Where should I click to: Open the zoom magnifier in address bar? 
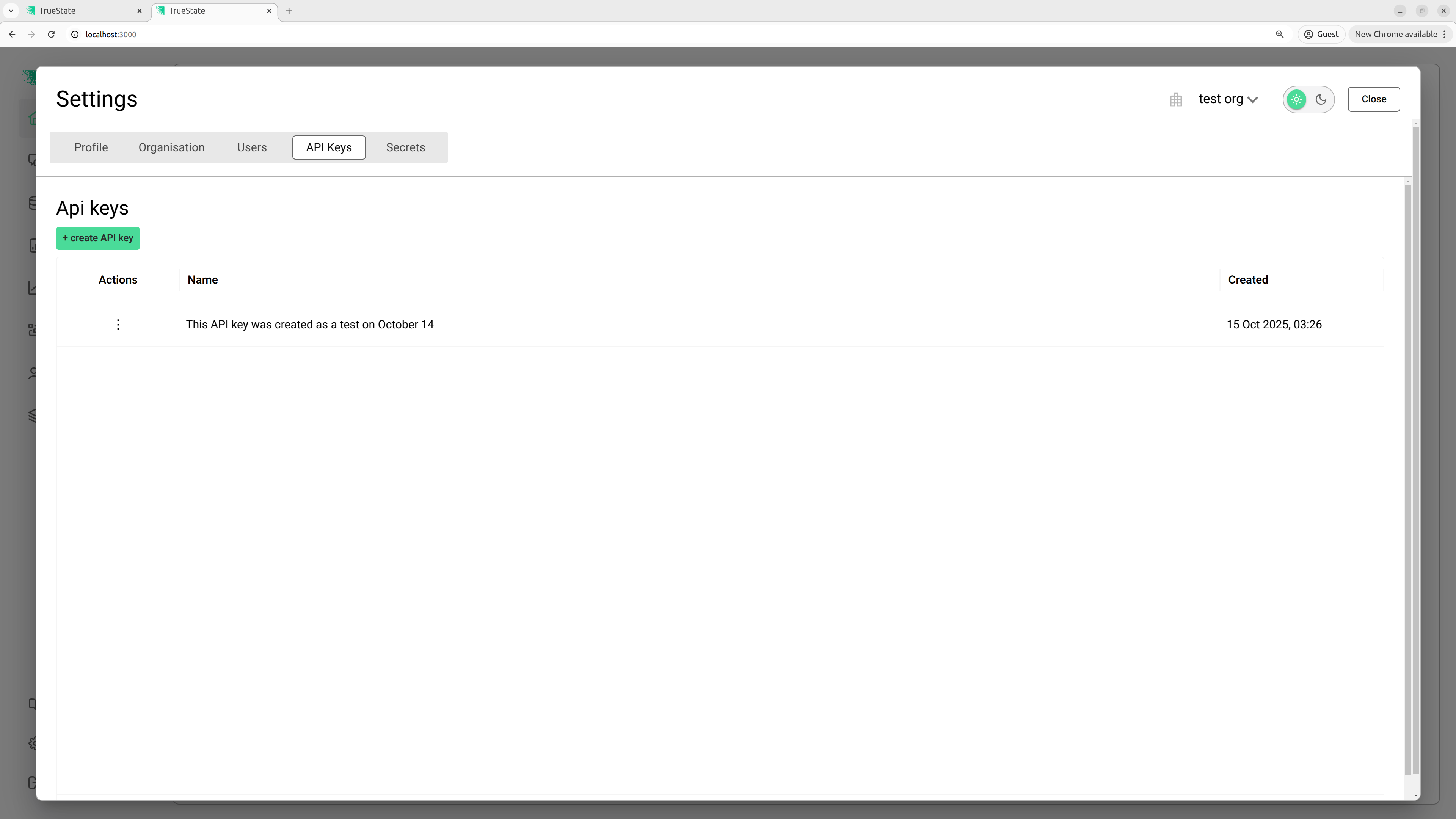coord(1280,35)
